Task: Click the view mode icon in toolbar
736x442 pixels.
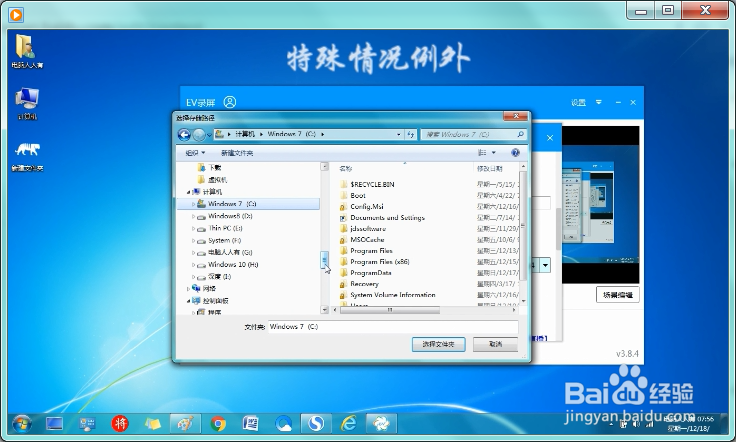Action: [482, 152]
